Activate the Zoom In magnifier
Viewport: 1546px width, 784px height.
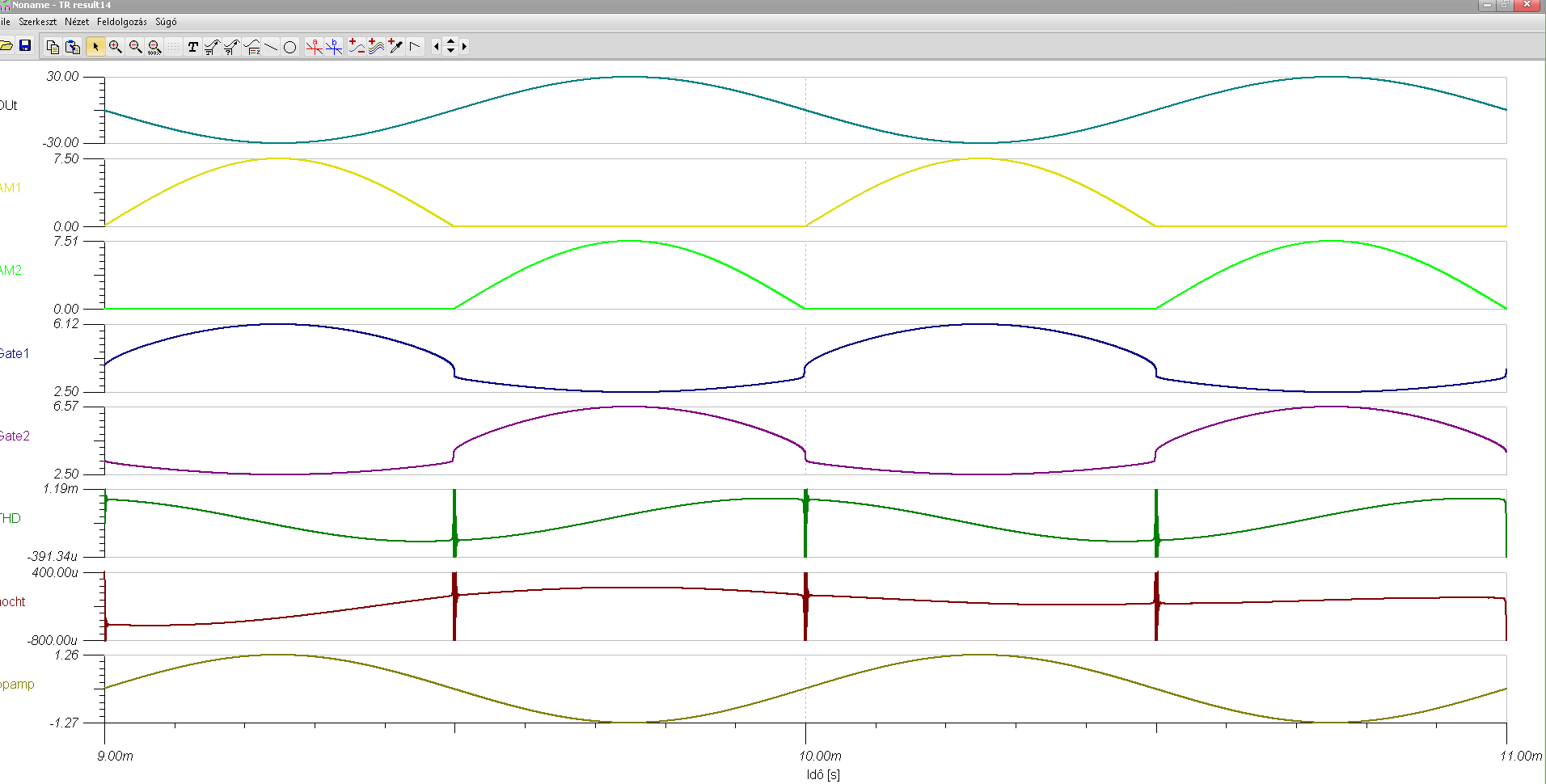(116, 46)
